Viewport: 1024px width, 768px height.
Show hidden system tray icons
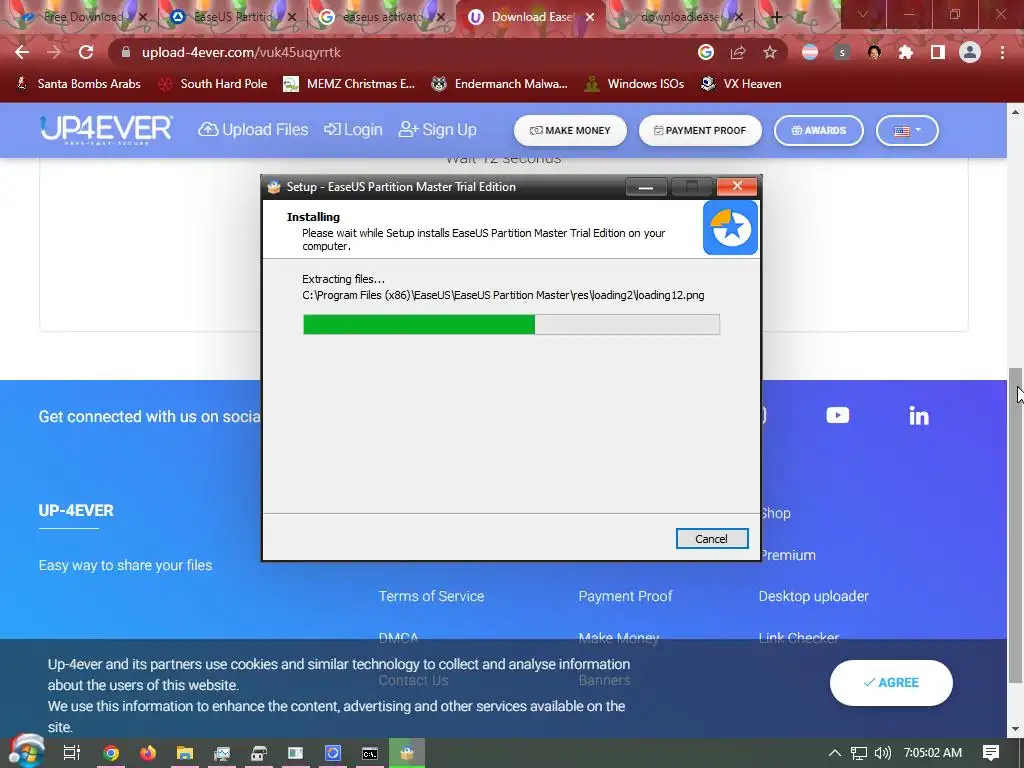[x=835, y=753]
